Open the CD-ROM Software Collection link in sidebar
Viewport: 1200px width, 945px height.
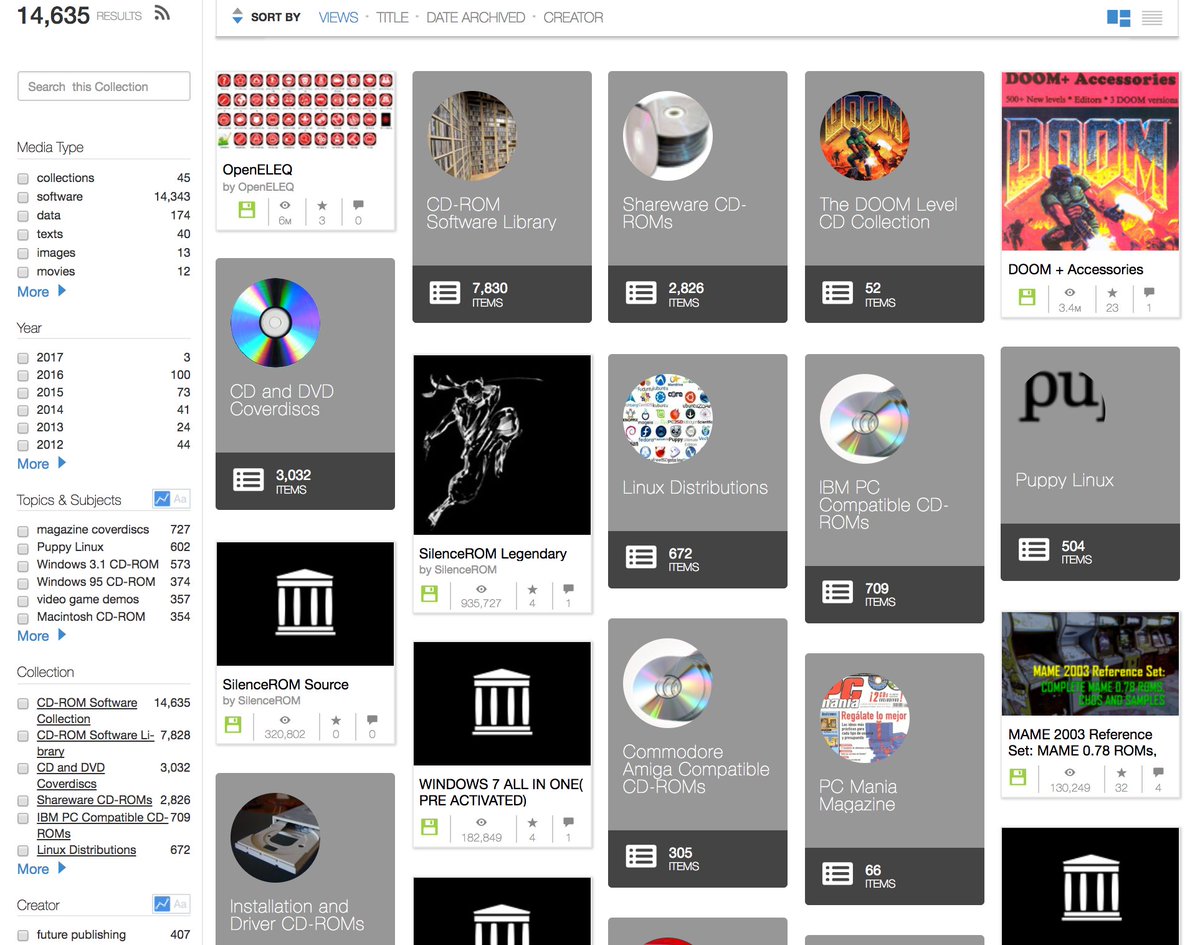(x=87, y=711)
